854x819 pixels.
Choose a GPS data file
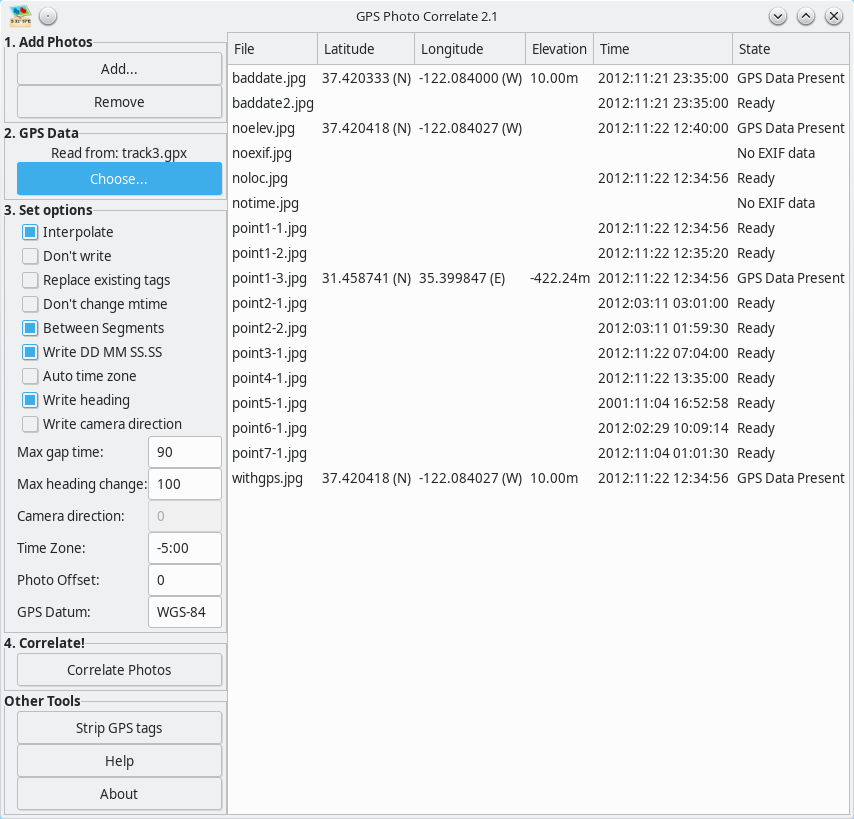click(119, 179)
